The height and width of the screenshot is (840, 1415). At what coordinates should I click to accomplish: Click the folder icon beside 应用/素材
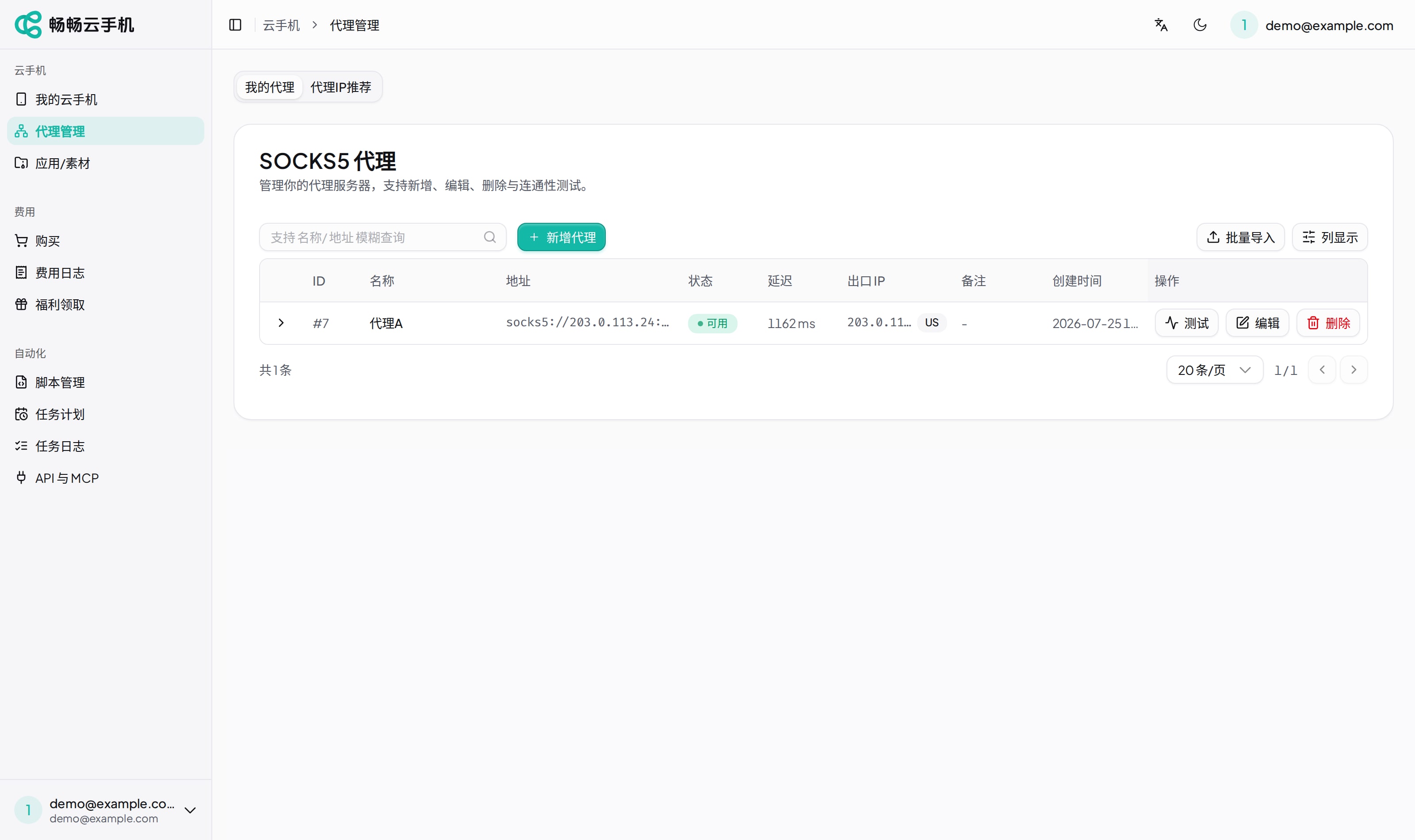pyautogui.click(x=21, y=163)
